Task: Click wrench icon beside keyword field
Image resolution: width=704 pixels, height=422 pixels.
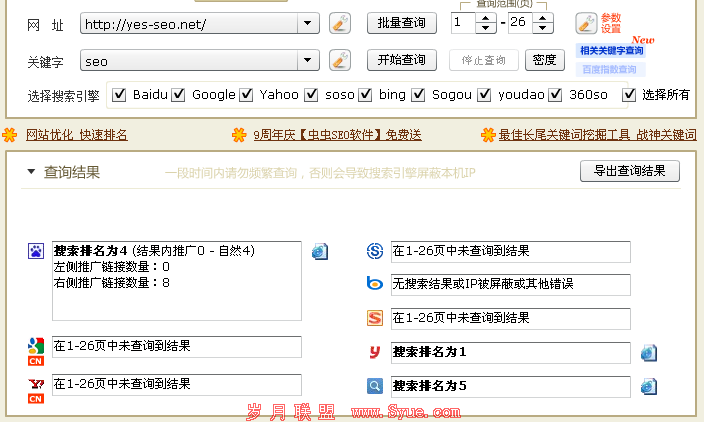Action: (x=340, y=60)
